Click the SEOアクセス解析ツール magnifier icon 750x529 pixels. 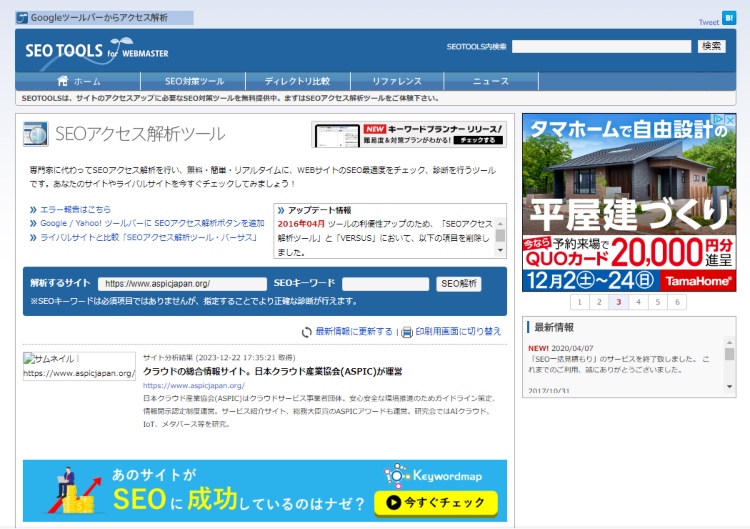coord(36,134)
